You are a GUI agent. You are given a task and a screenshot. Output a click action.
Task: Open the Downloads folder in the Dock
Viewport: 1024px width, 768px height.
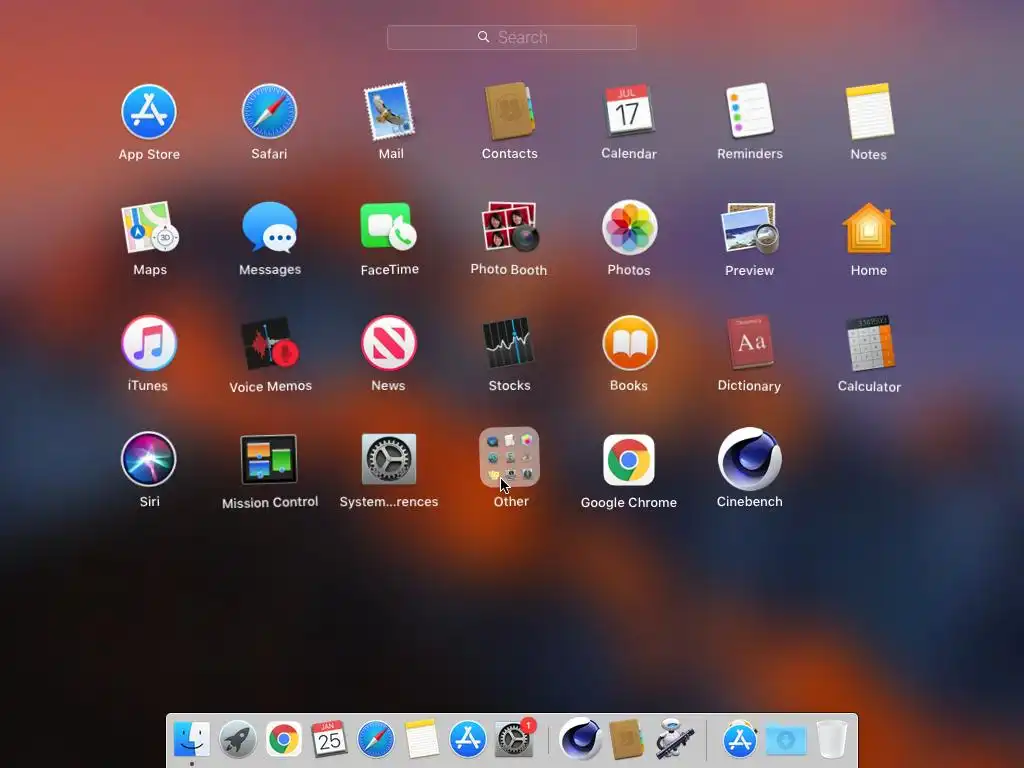(786, 740)
